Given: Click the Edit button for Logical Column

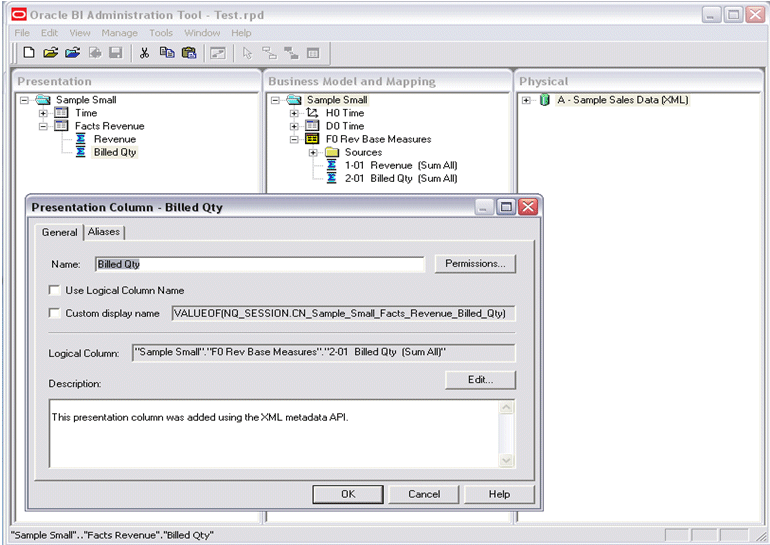Looking at the screenshot, I should click(480, 380).
